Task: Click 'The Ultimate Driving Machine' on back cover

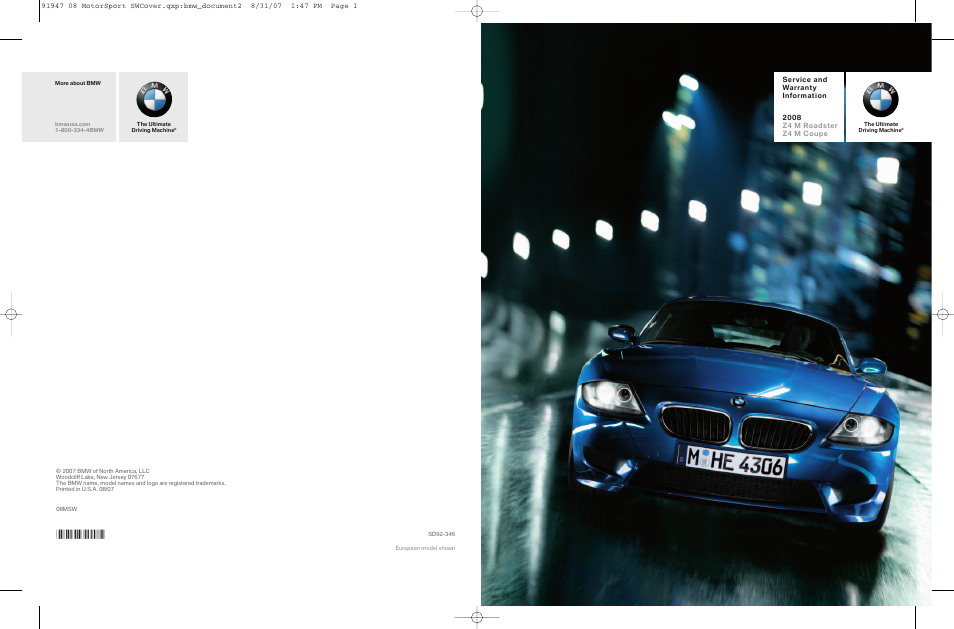Action: coord(154,127)
